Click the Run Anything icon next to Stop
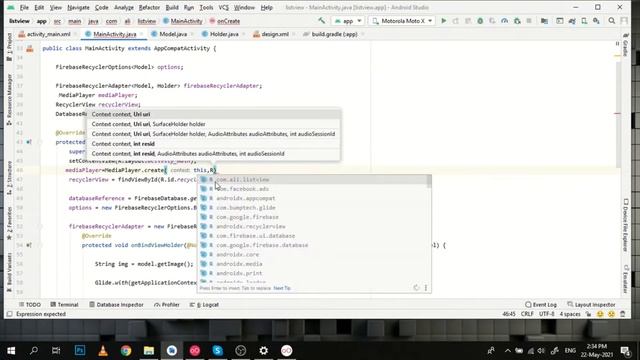 click(560, 21)
